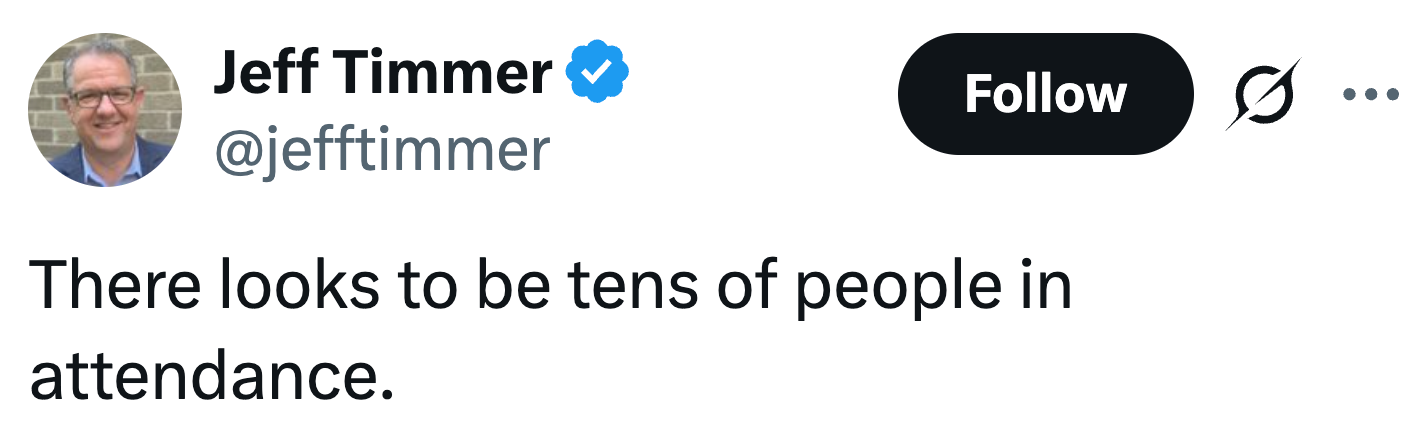Open the three-dot more options menu
The image size is (1424, 444).
point(1373,95)
